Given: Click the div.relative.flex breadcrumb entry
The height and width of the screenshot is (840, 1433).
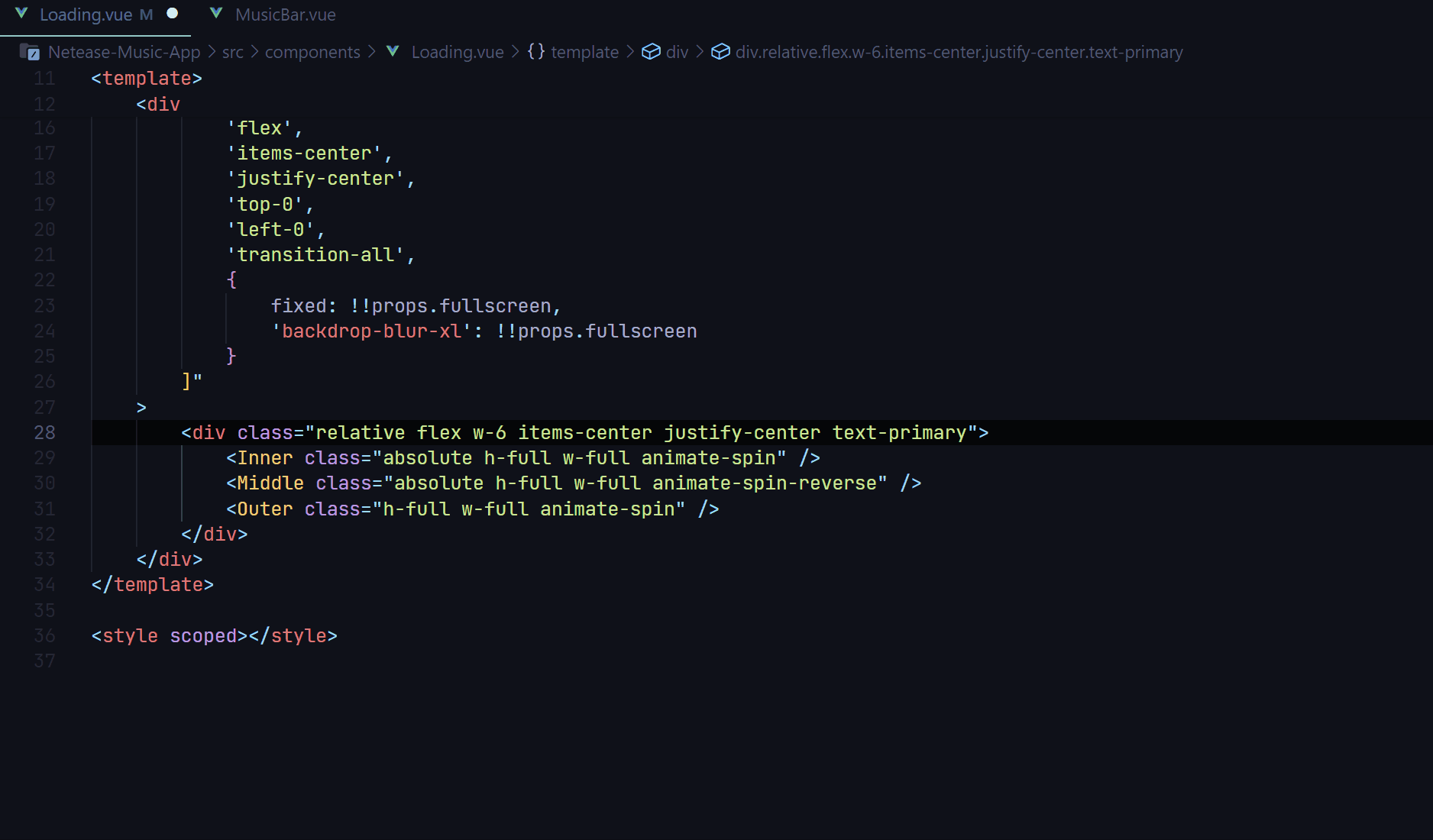Looking at the screenshot, I should pos(959,51).
